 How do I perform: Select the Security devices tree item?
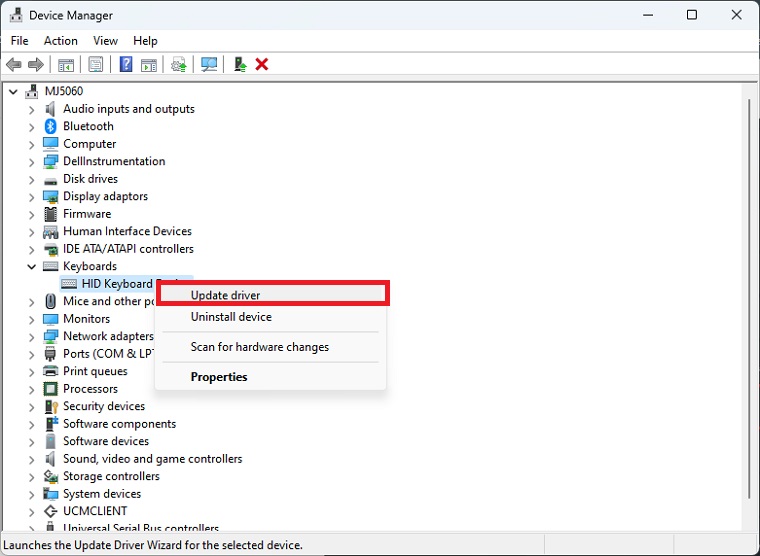pos(104,406)
